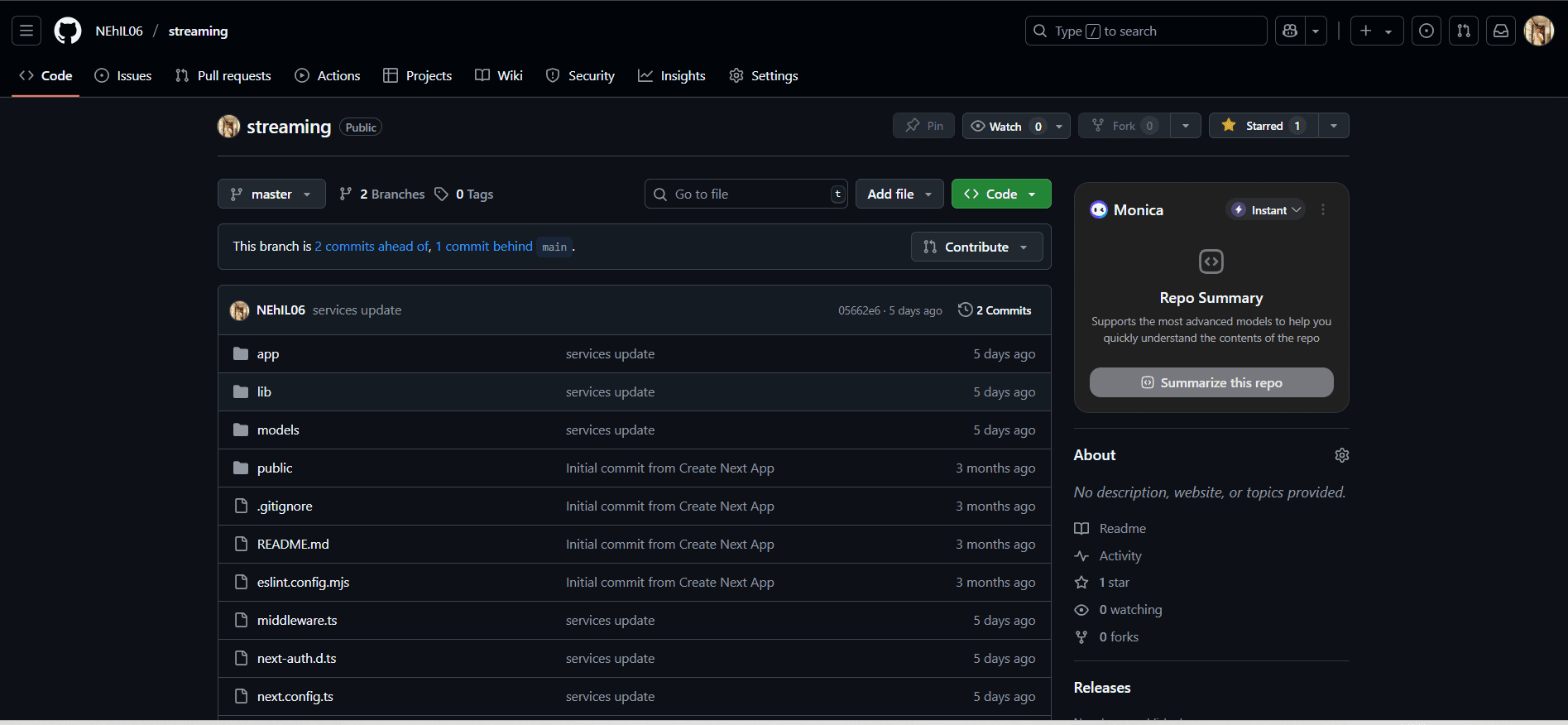Open the Projects tab

[418, 75]
